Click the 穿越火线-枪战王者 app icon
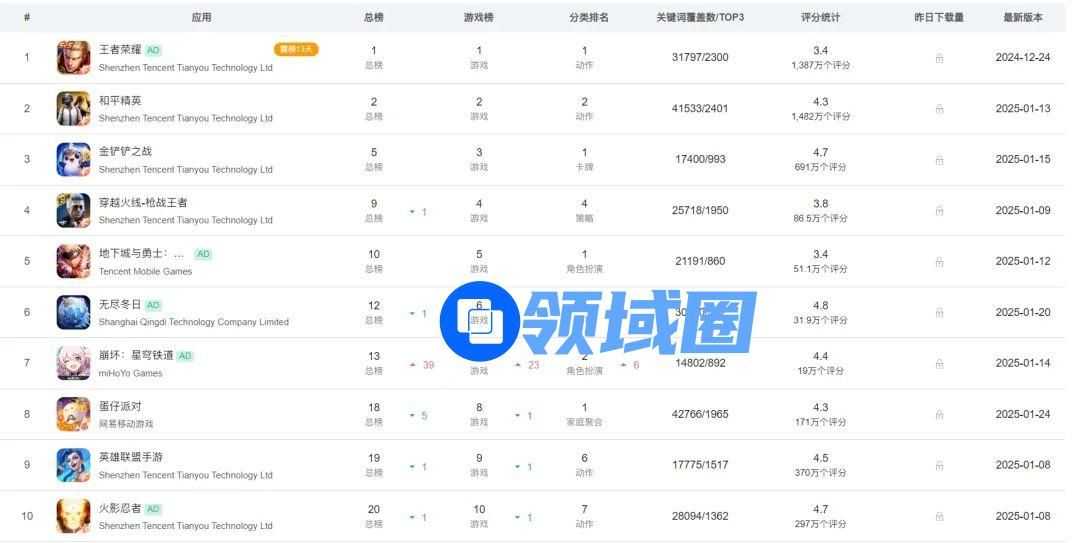 click(x=73, y=211)
